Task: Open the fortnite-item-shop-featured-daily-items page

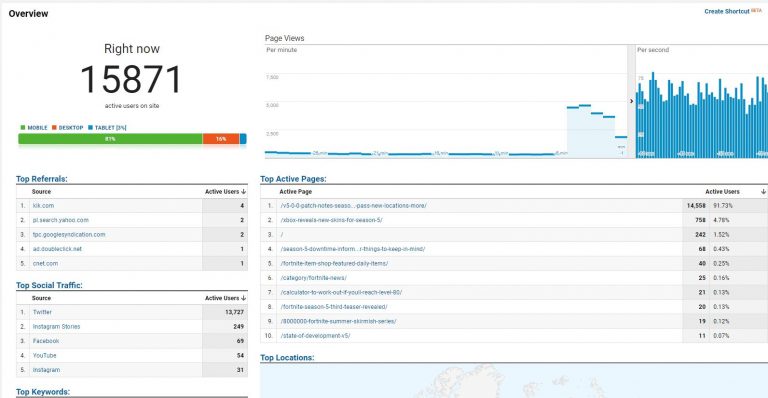Action: point(334,263)
